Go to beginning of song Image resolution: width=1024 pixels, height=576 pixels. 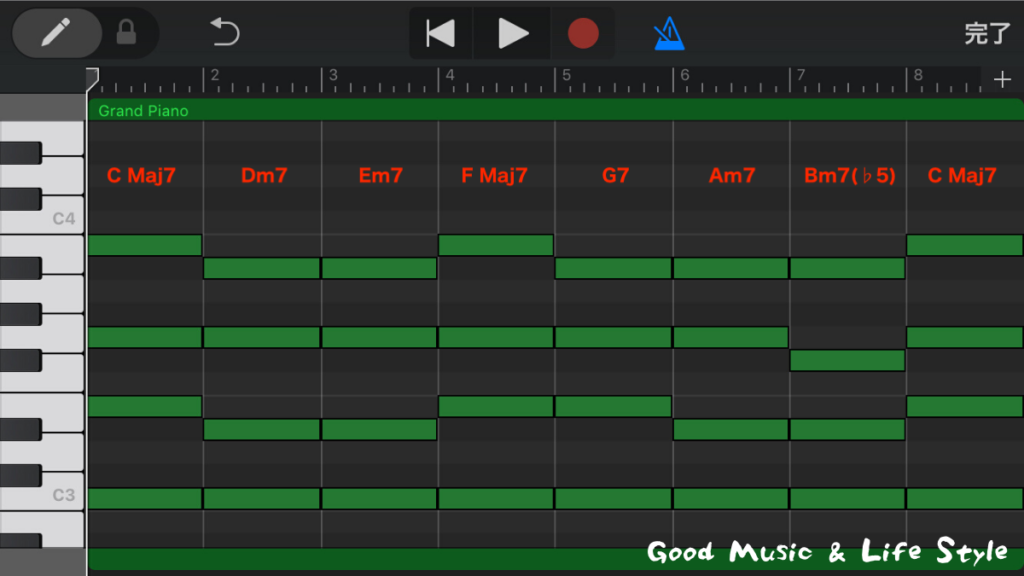coord(441,33)
